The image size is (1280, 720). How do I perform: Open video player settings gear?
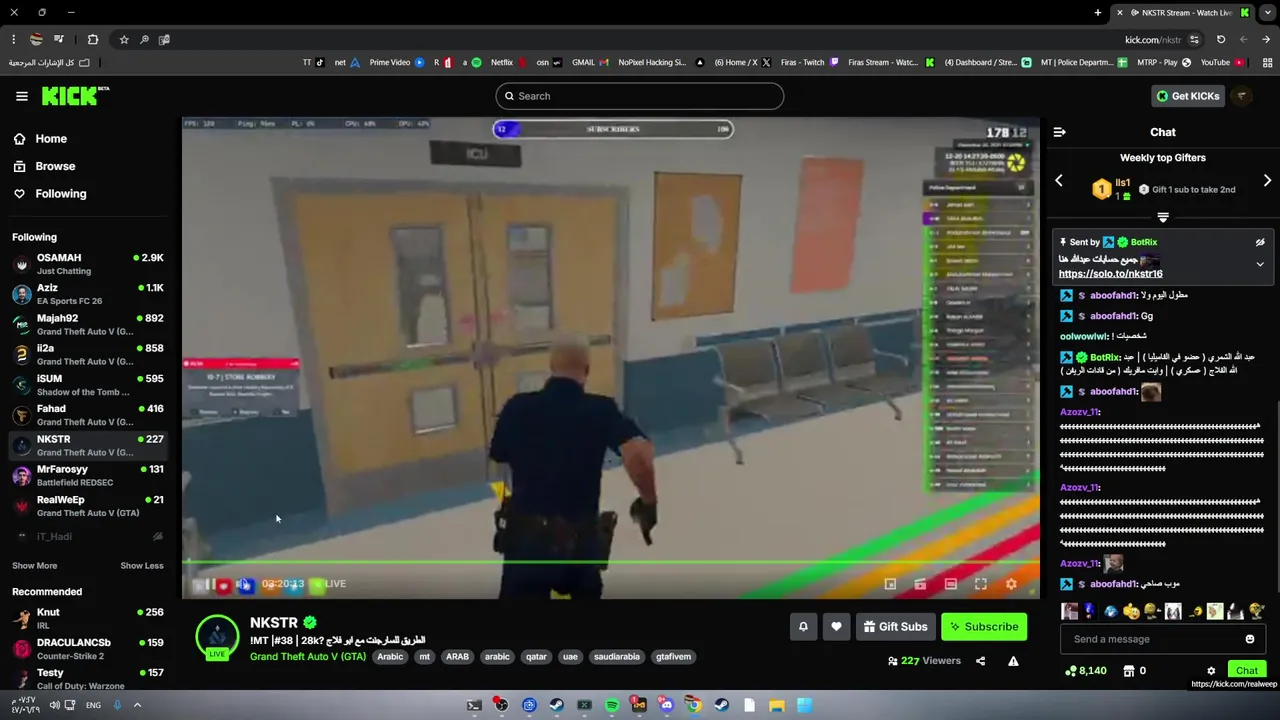pyautogui.click(x=1011, y=584)
